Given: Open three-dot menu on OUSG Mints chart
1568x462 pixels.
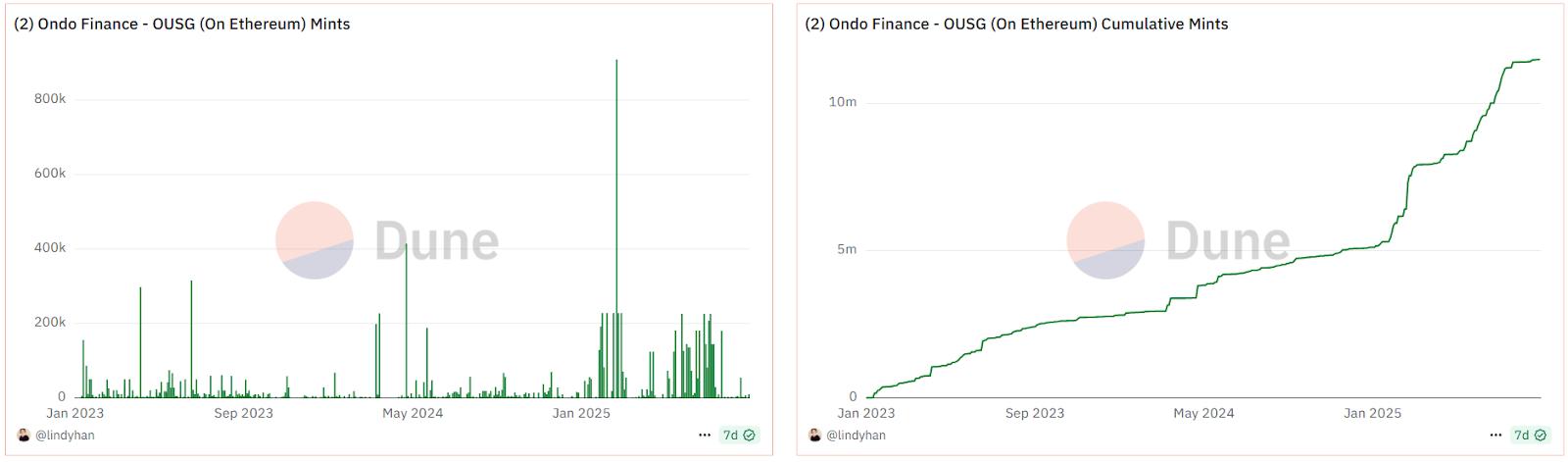Looking at the screenshot, I should click(705, 435).
